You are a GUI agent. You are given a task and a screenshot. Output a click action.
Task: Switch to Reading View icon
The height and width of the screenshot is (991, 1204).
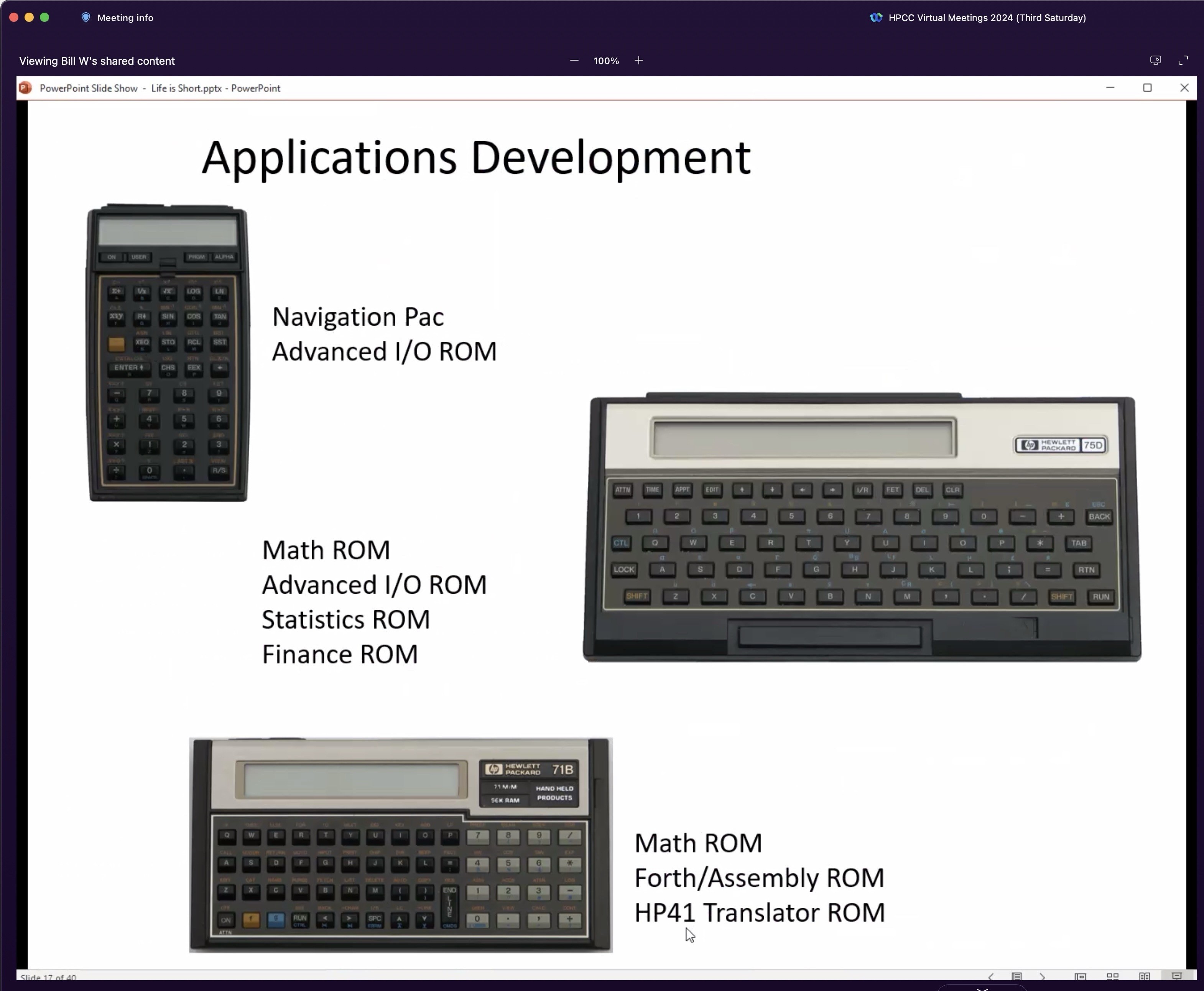point(1144,977)
